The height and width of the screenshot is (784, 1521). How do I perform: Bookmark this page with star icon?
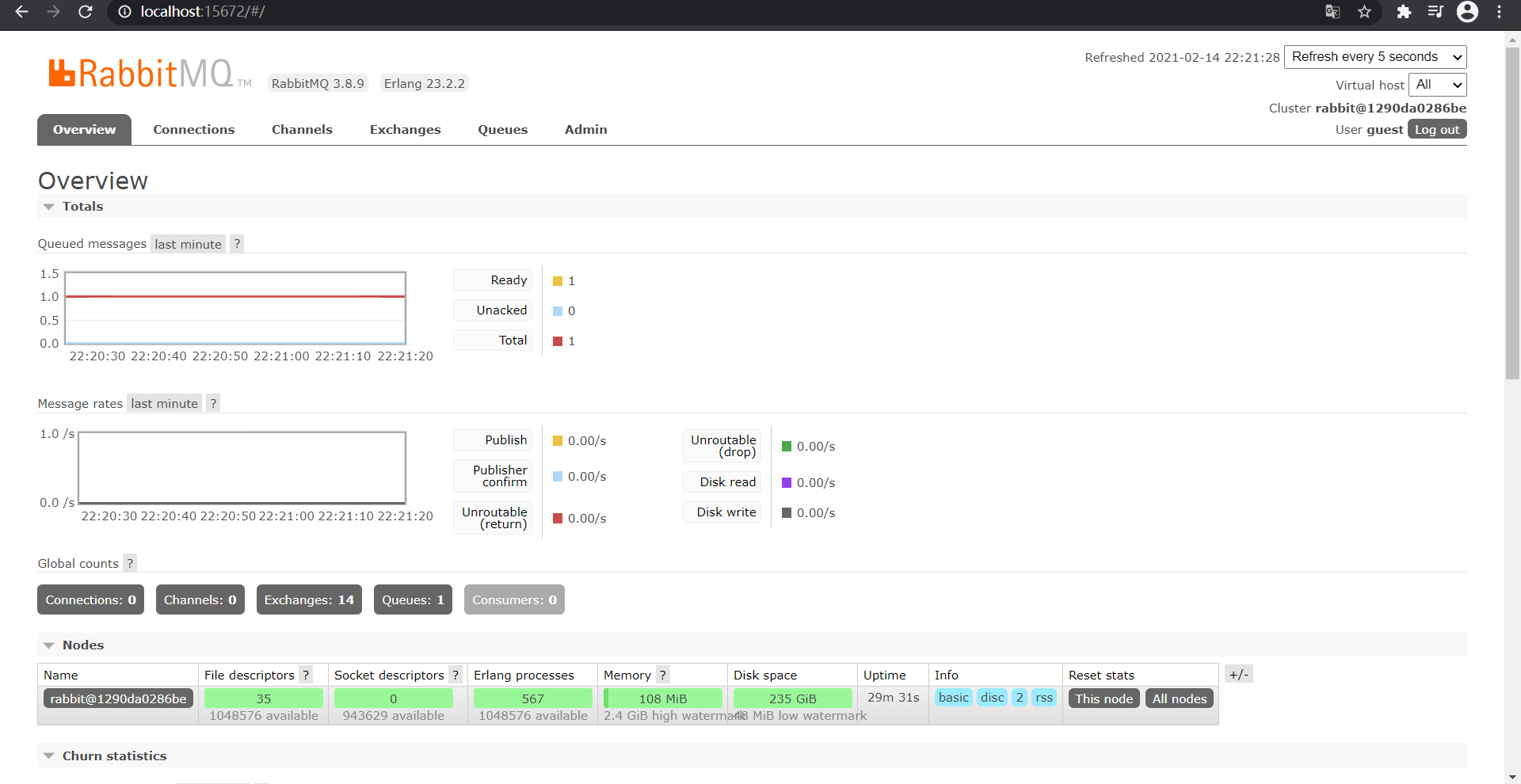[x=1364, y=12]
